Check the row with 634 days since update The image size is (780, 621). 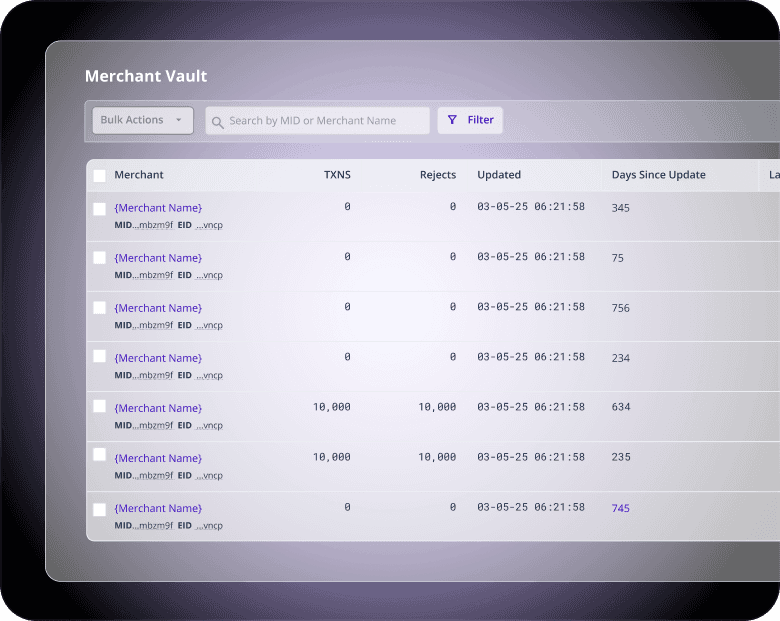coord(99,406)
